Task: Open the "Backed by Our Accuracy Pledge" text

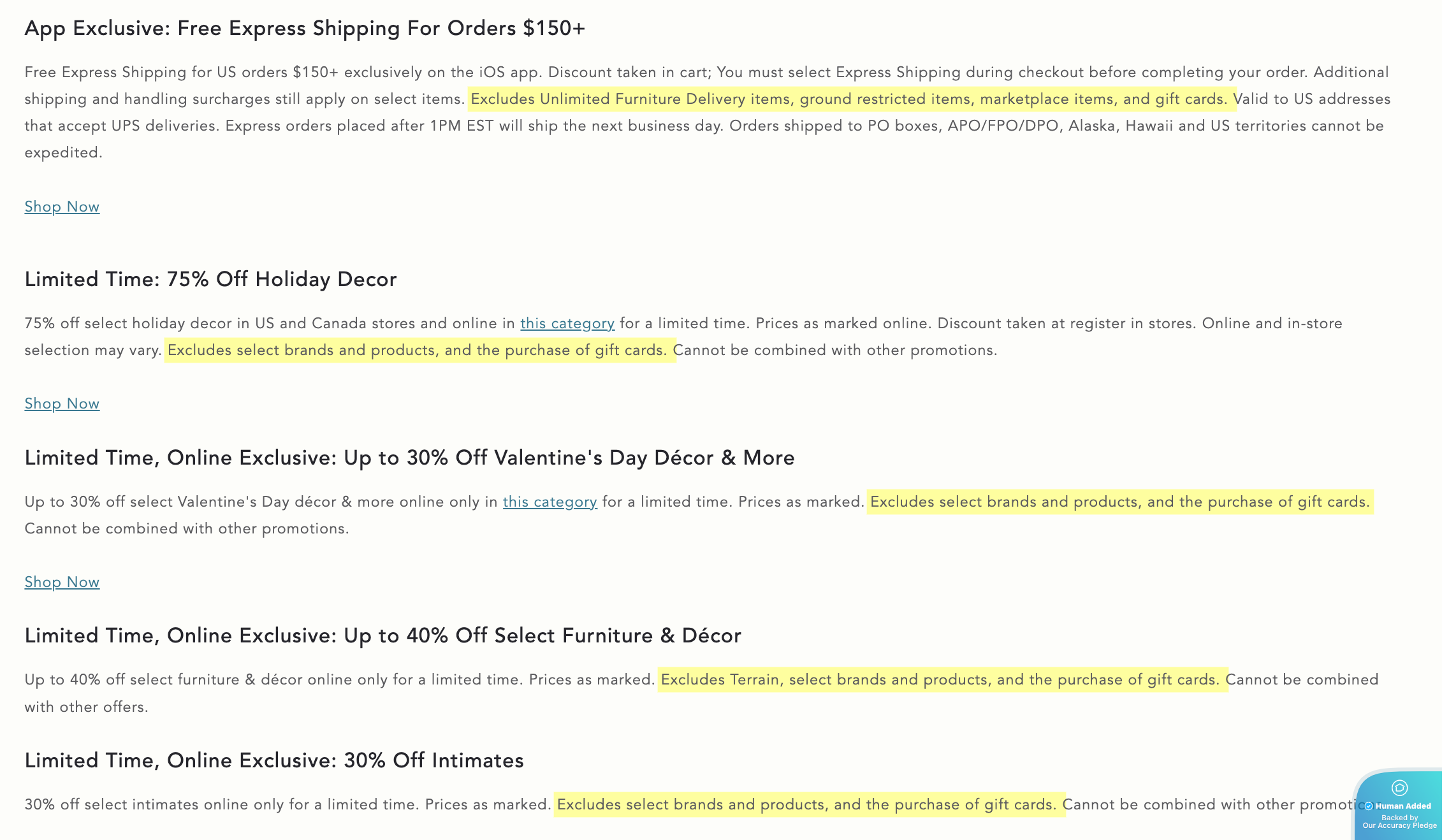Action: point(1399,822)
